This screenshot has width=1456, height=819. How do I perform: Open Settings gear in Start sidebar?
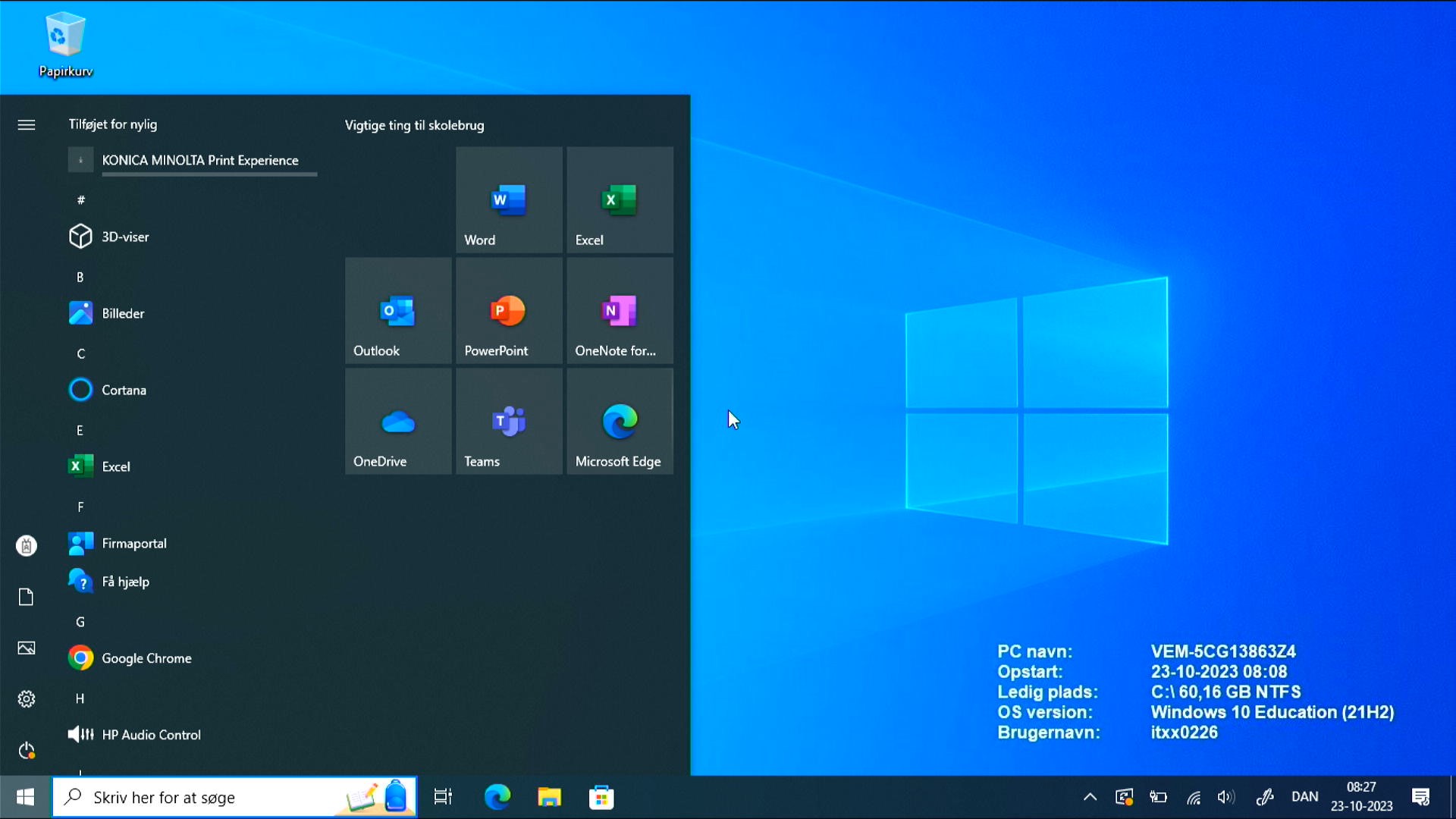pyautogui.click(x=27, y=699)
